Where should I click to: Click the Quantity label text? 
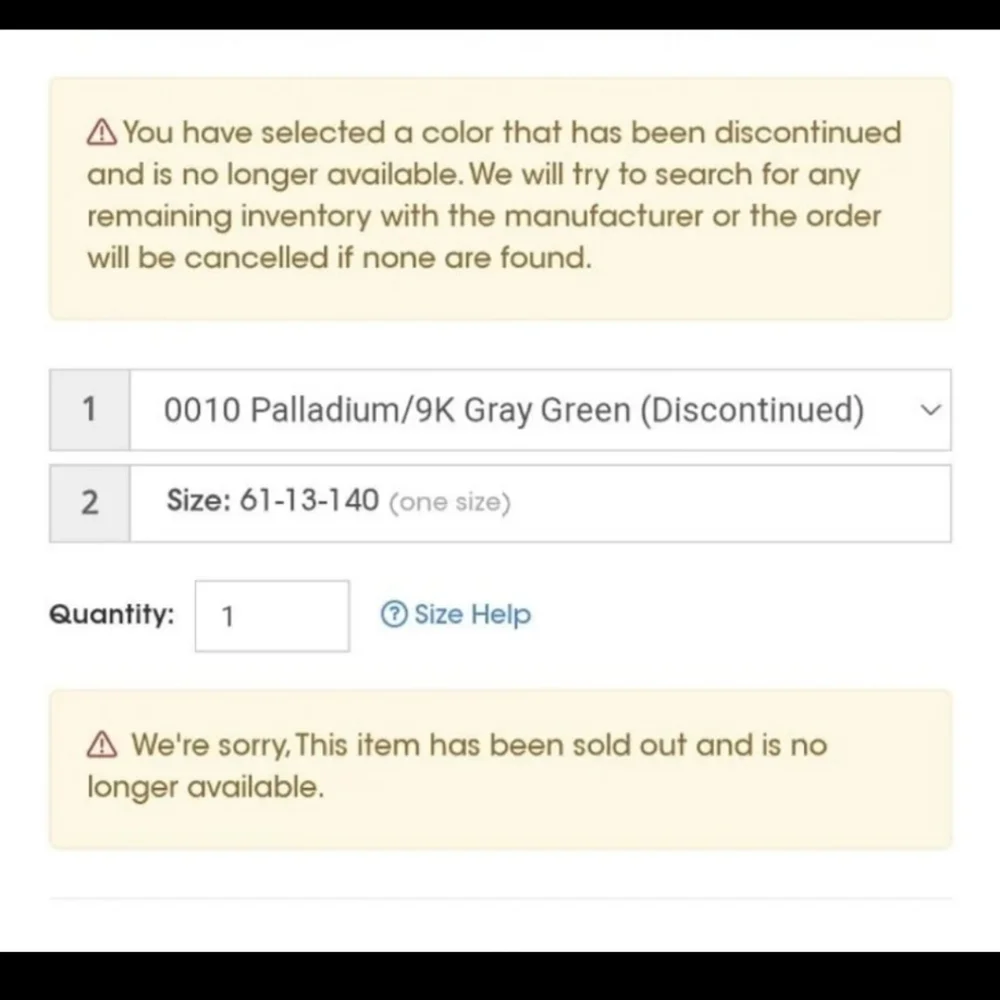tap(112, 614)
